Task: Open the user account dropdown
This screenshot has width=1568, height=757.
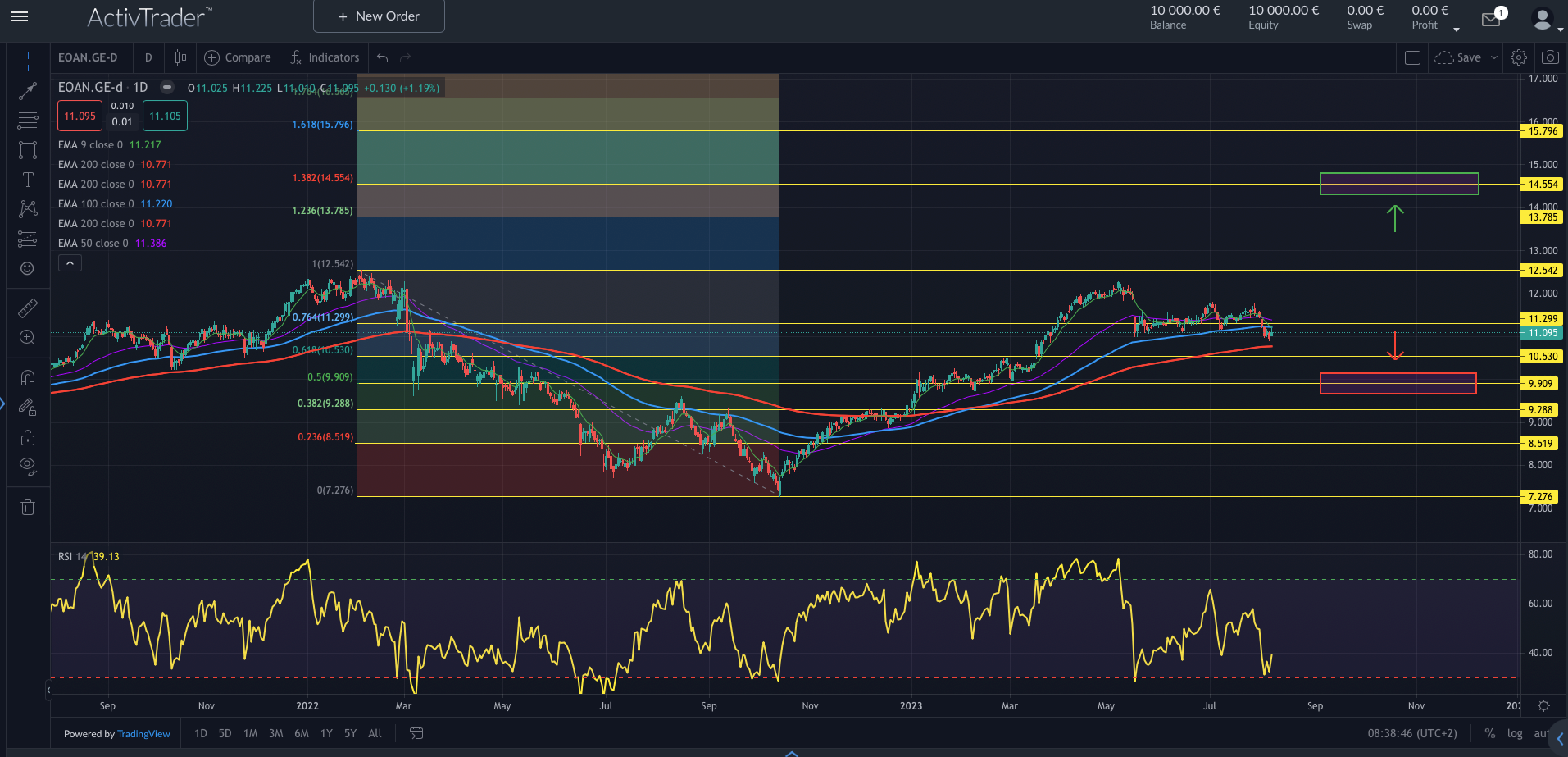Action: click(1545, 20)
